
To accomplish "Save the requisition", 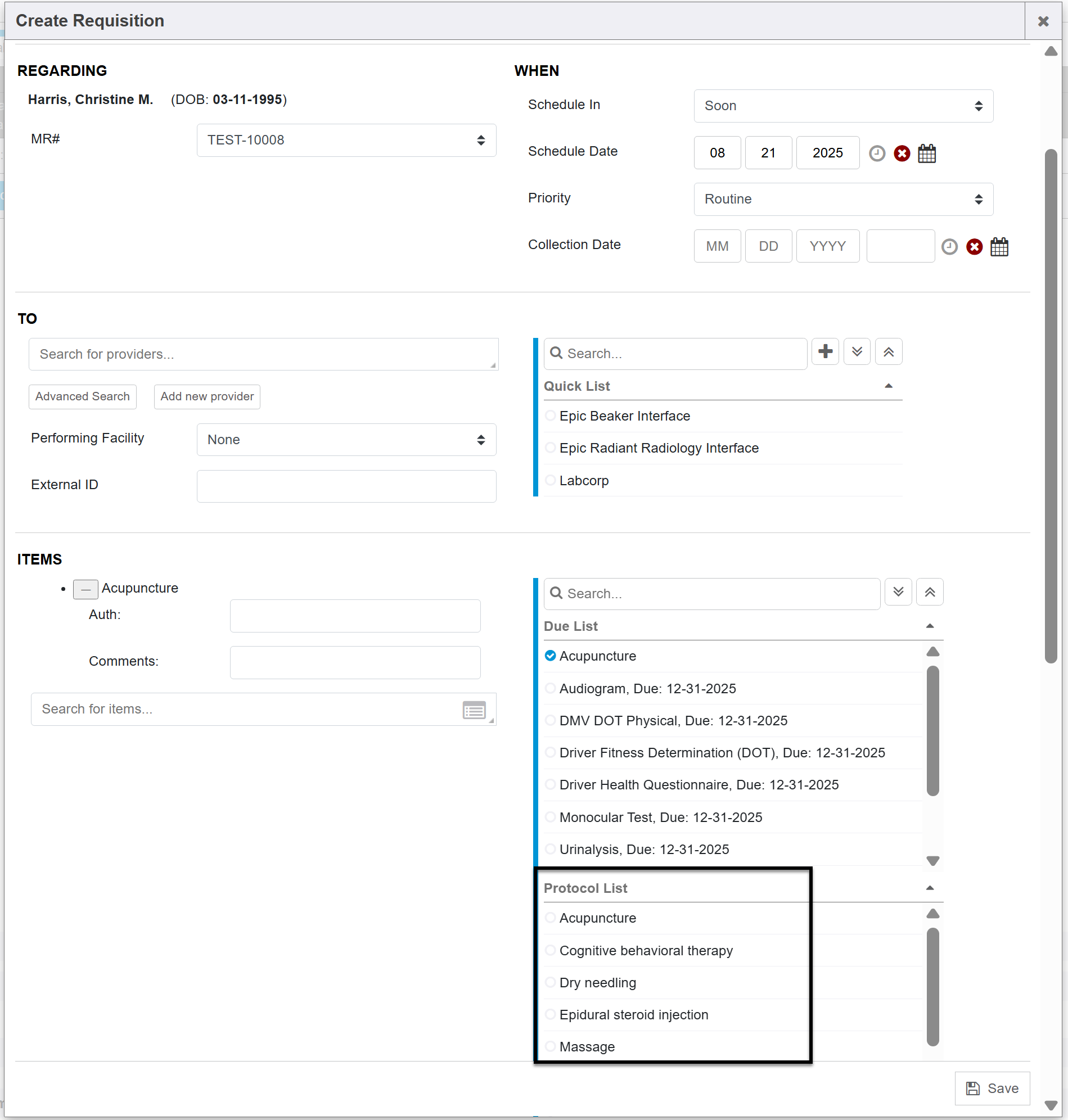I will click(x=992, y=1088).
